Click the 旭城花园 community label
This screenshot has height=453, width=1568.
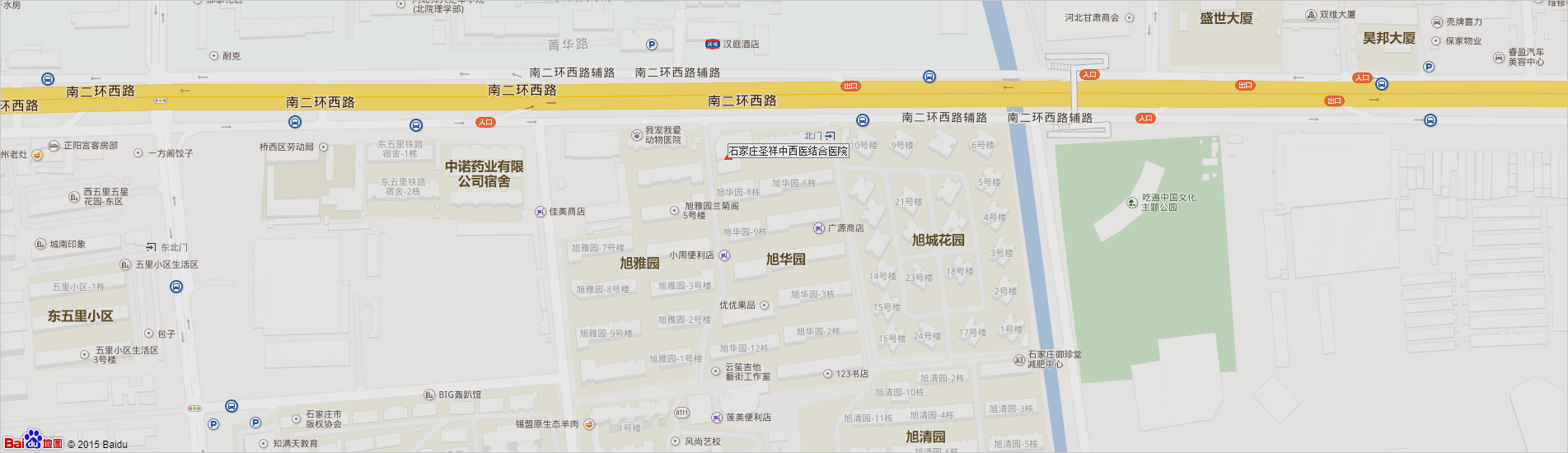(938, 241)
